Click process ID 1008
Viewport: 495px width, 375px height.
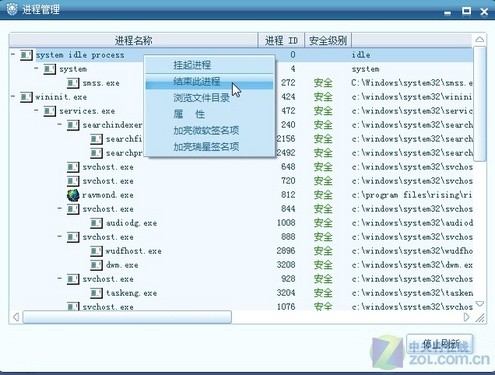coord(286,223)
